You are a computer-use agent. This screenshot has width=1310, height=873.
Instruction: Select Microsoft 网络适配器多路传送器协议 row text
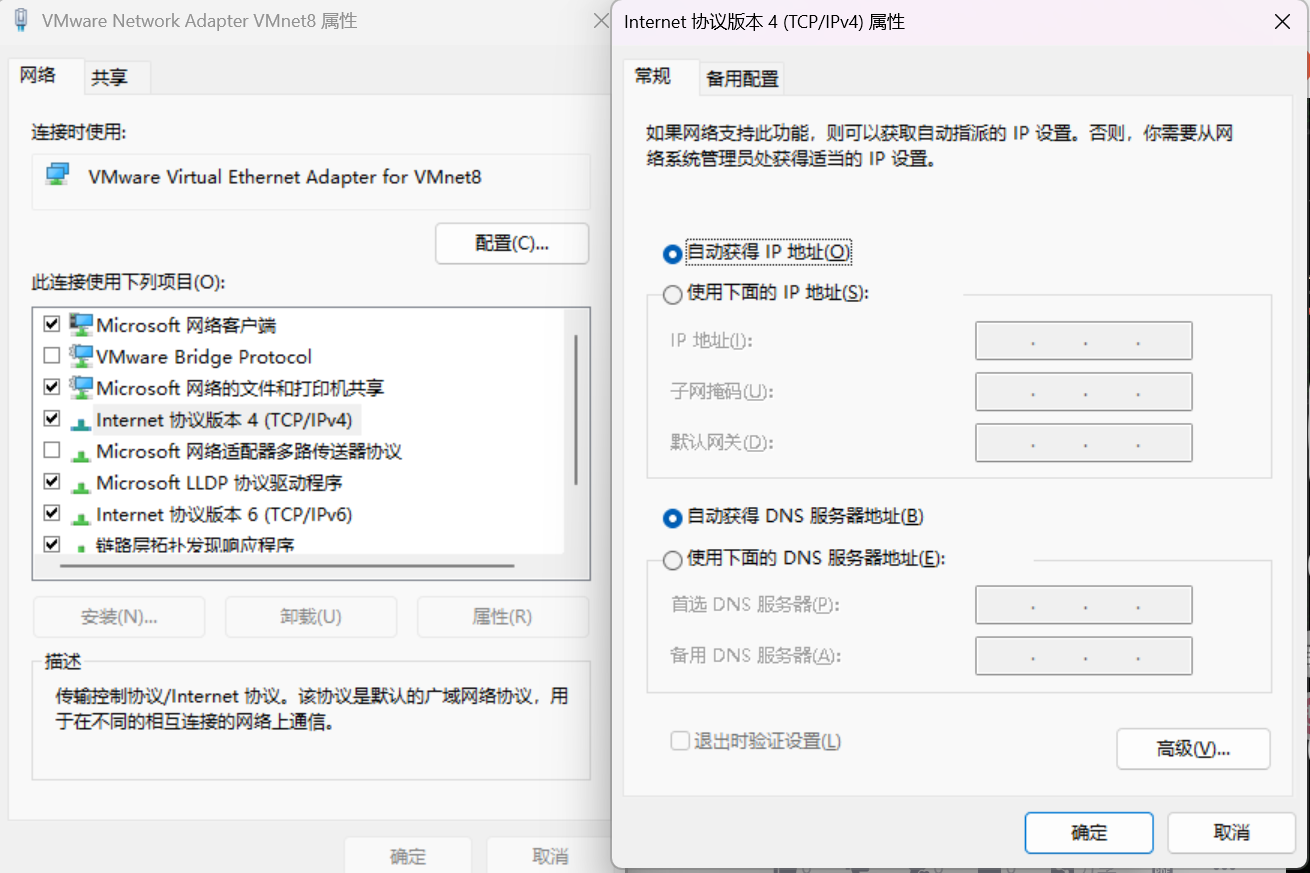(249, 452)
